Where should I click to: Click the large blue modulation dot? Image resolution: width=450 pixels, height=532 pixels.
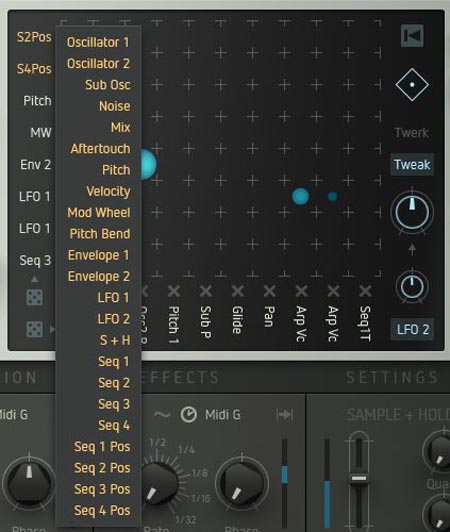point(148,164)
